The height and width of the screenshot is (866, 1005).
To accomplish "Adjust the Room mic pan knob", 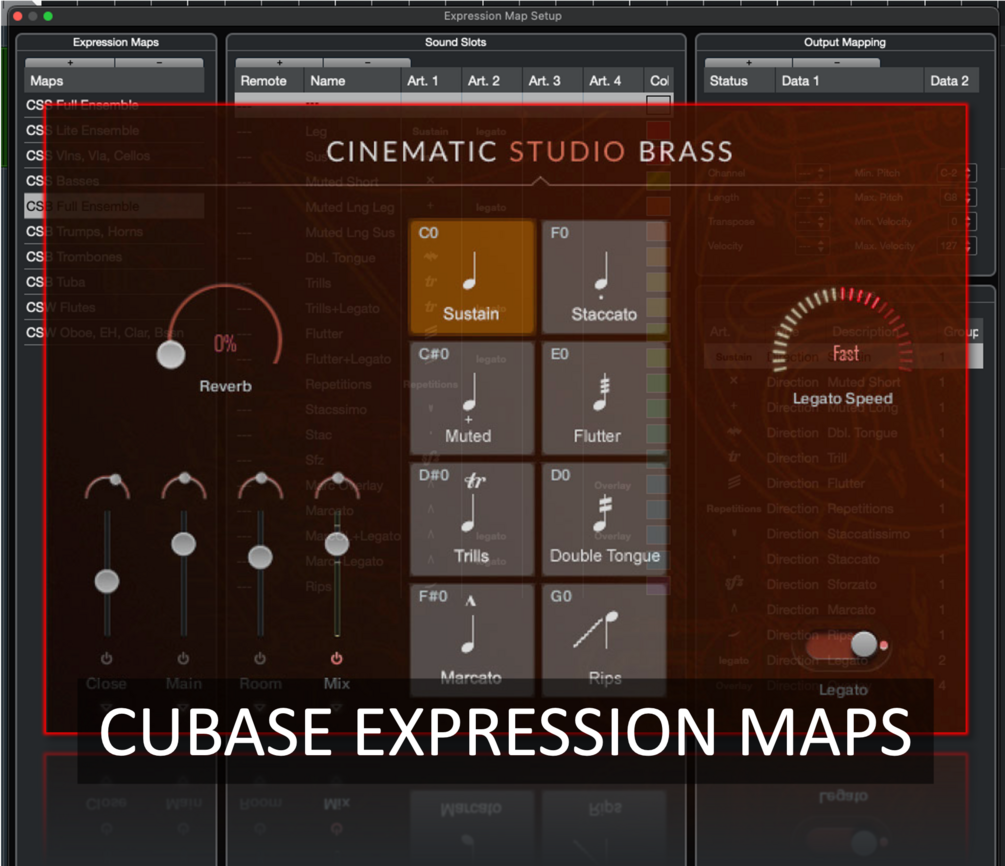I will pos(261,486).
